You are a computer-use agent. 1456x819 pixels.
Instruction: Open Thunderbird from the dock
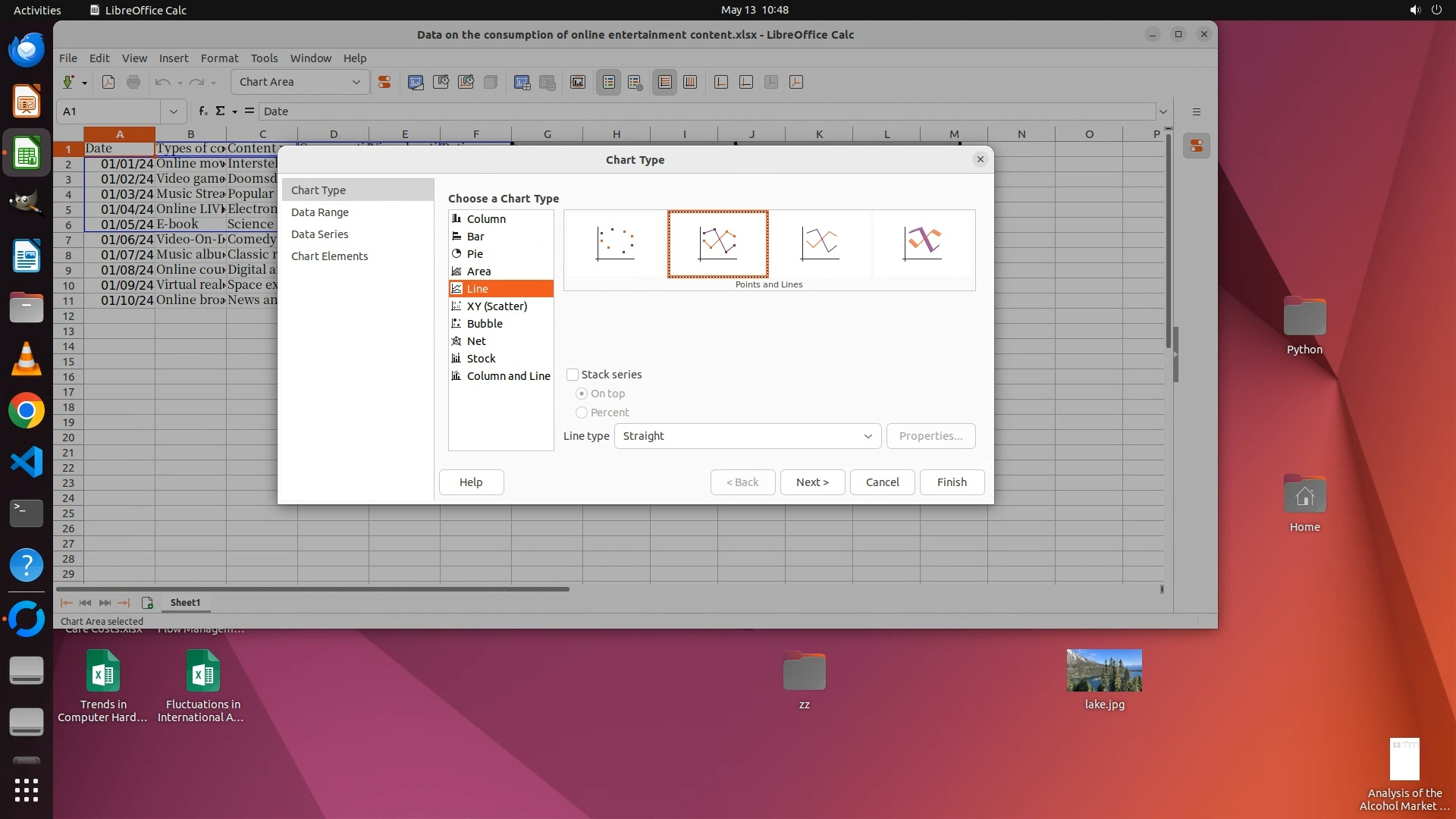[27, 50]
